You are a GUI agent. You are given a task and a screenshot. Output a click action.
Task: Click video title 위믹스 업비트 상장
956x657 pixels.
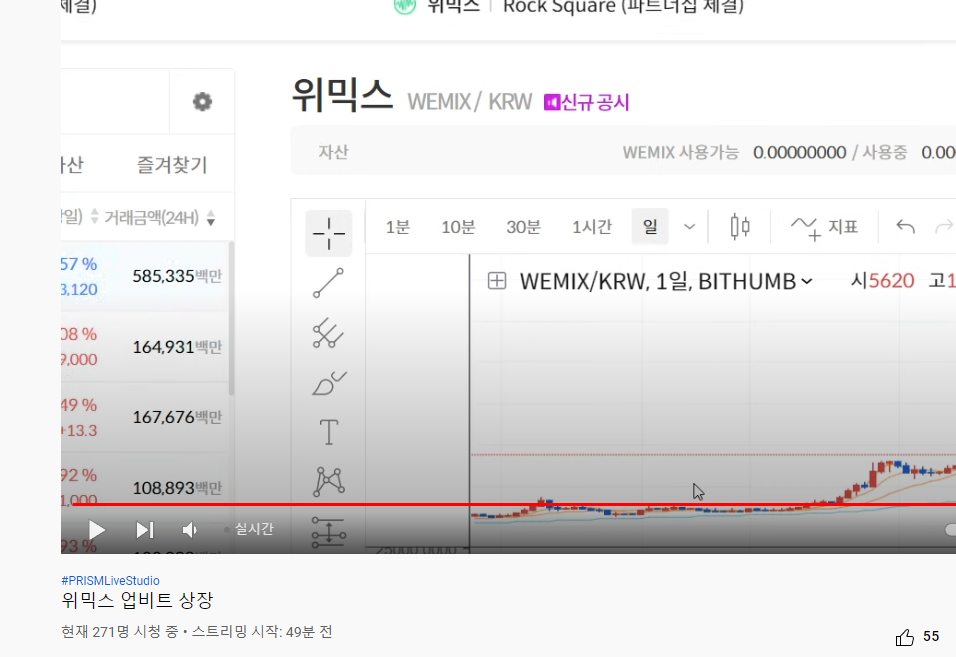[x=137, y=600]
